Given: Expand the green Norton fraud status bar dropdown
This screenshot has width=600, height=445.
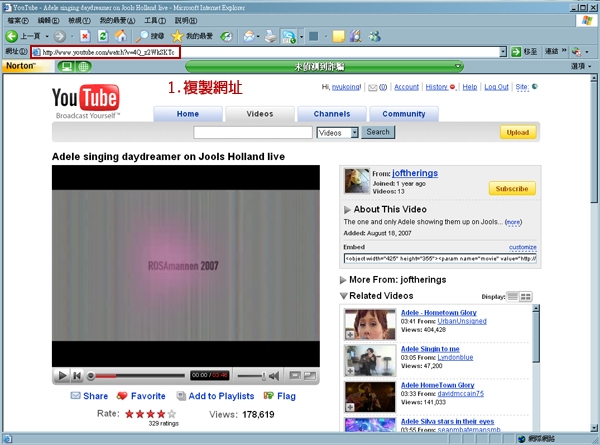Looking at the screenshot, I should coord(458,66).
